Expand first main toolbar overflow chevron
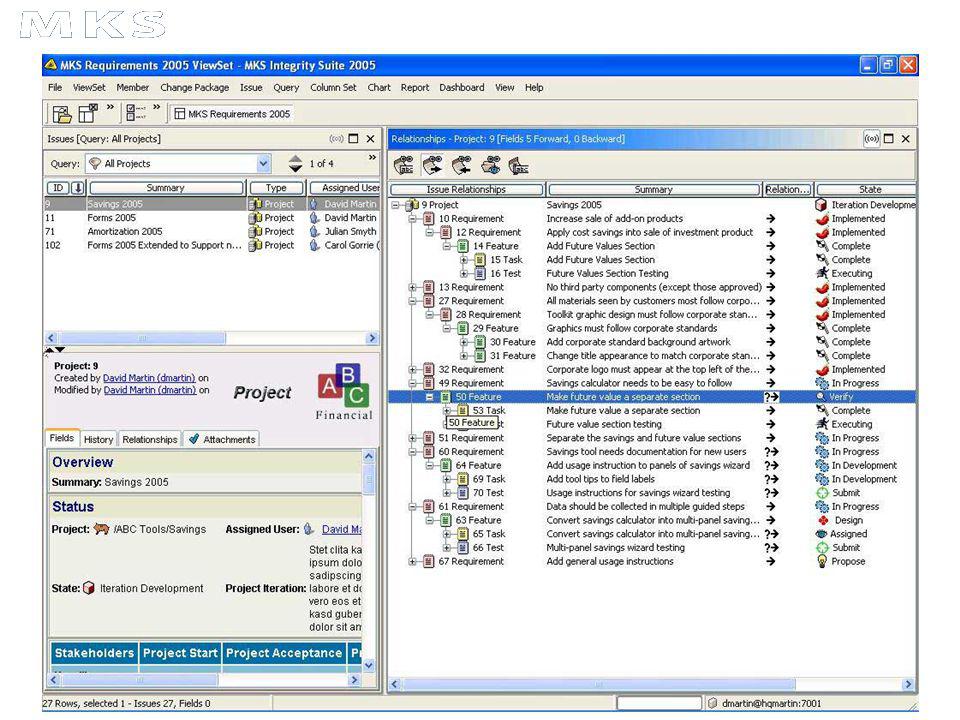 110,107
